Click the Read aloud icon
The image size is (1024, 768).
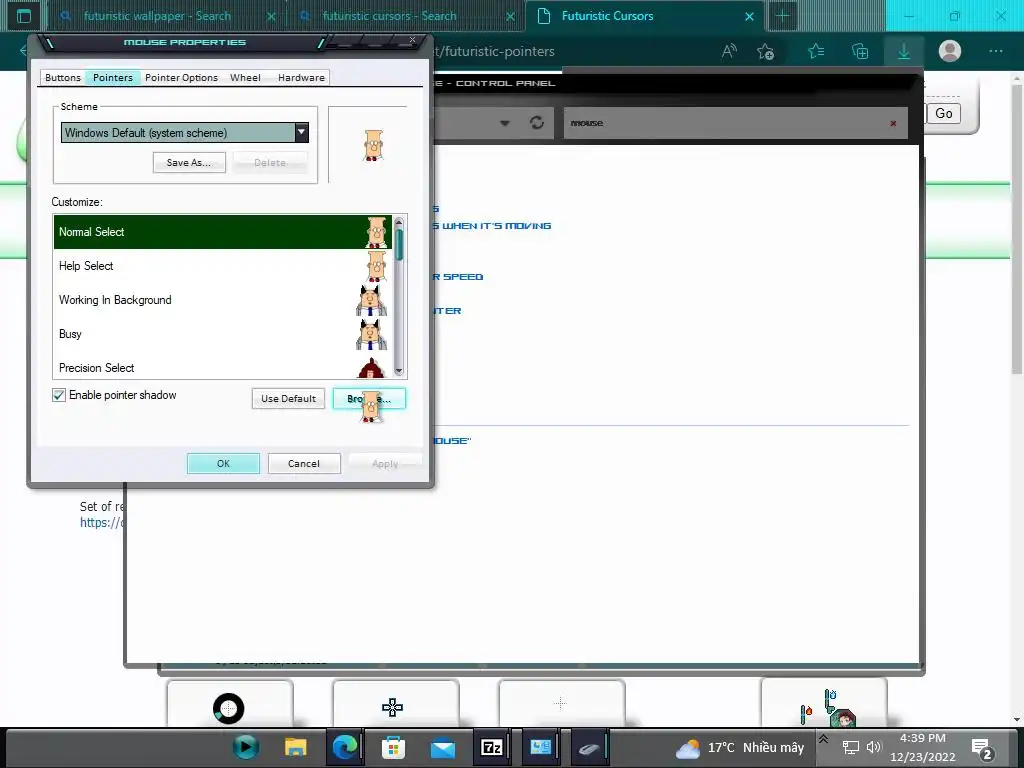point(729,51)
